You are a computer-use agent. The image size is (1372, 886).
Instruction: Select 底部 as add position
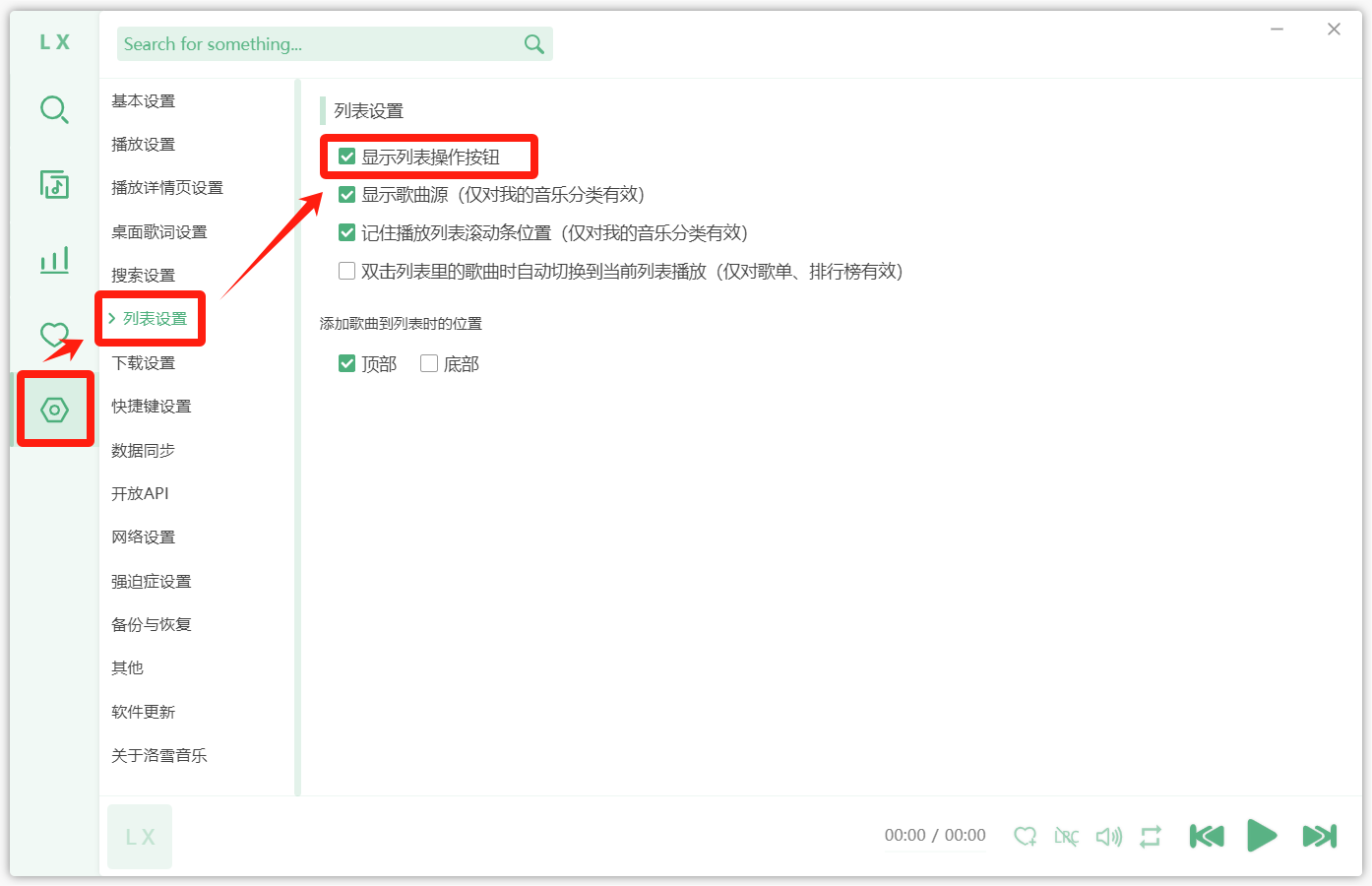[x=429, y=363]
